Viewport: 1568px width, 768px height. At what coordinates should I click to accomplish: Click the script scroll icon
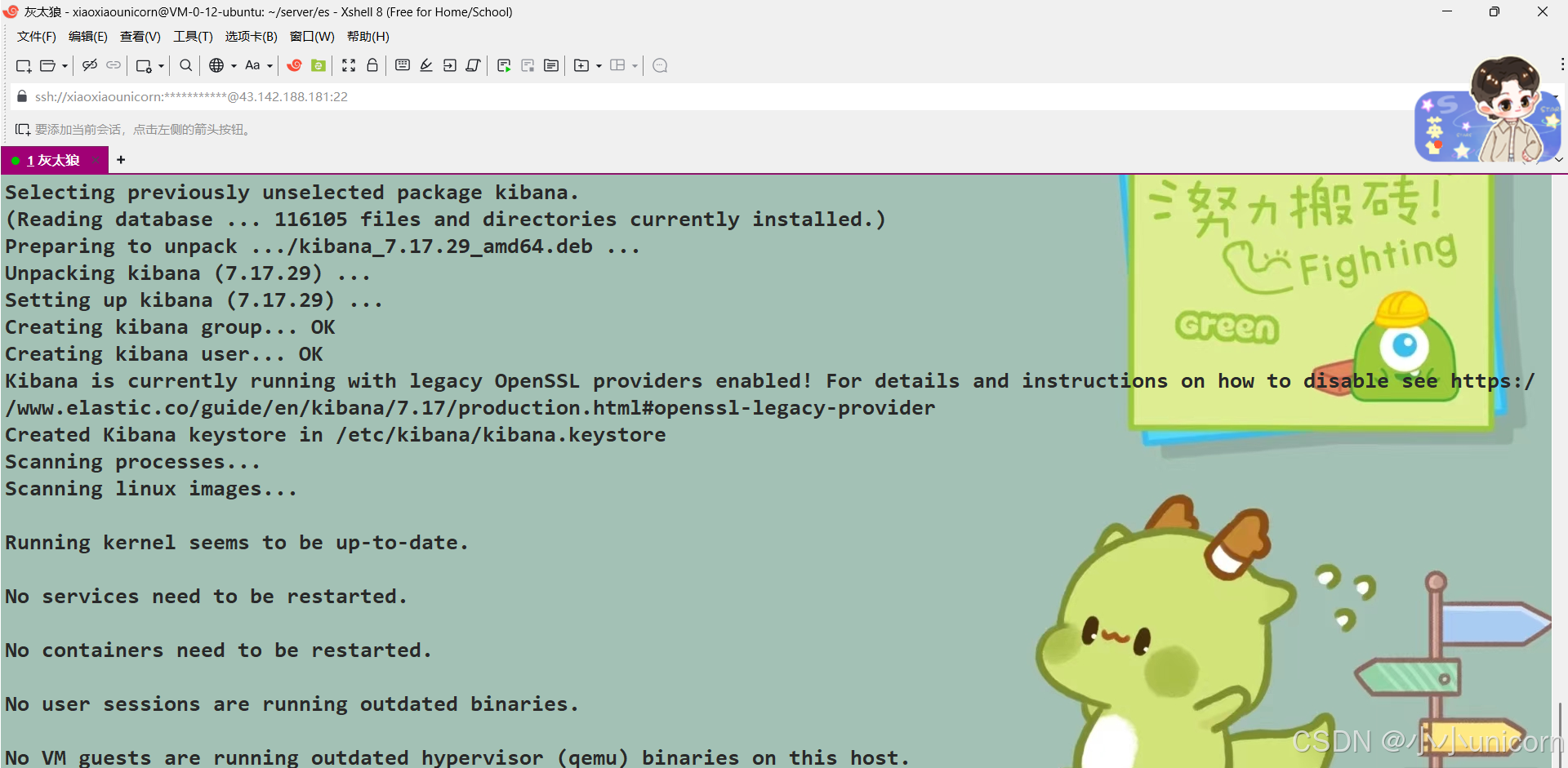(x=473, y=65)
